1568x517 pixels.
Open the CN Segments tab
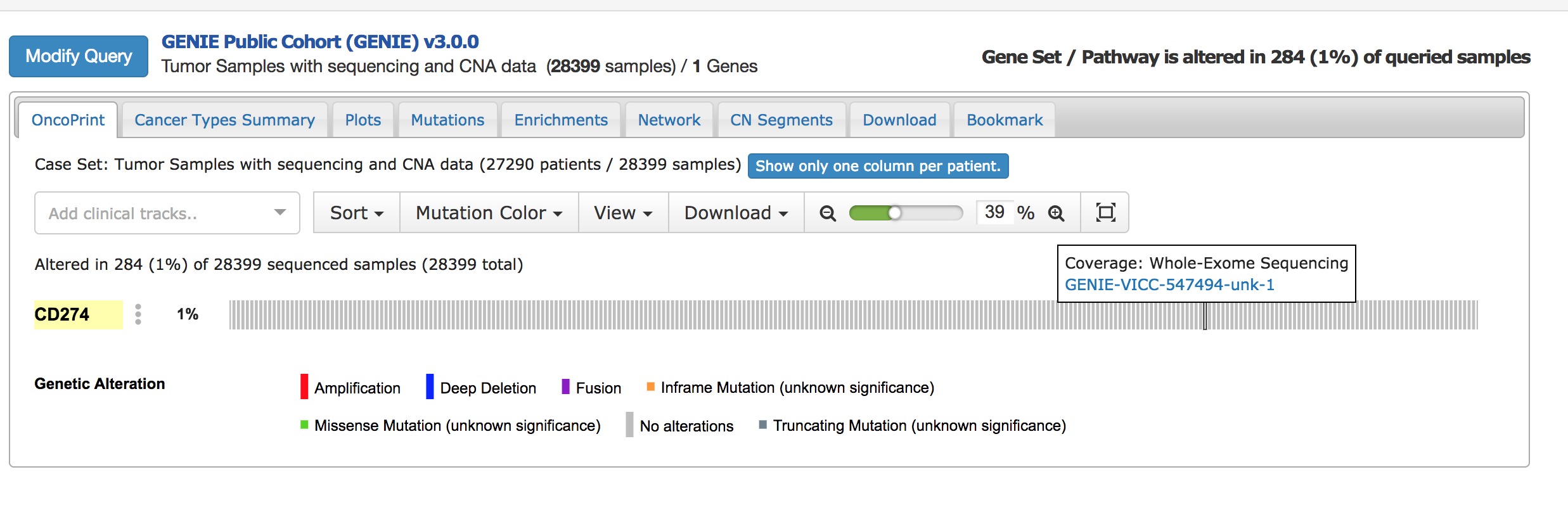point(781,120)
